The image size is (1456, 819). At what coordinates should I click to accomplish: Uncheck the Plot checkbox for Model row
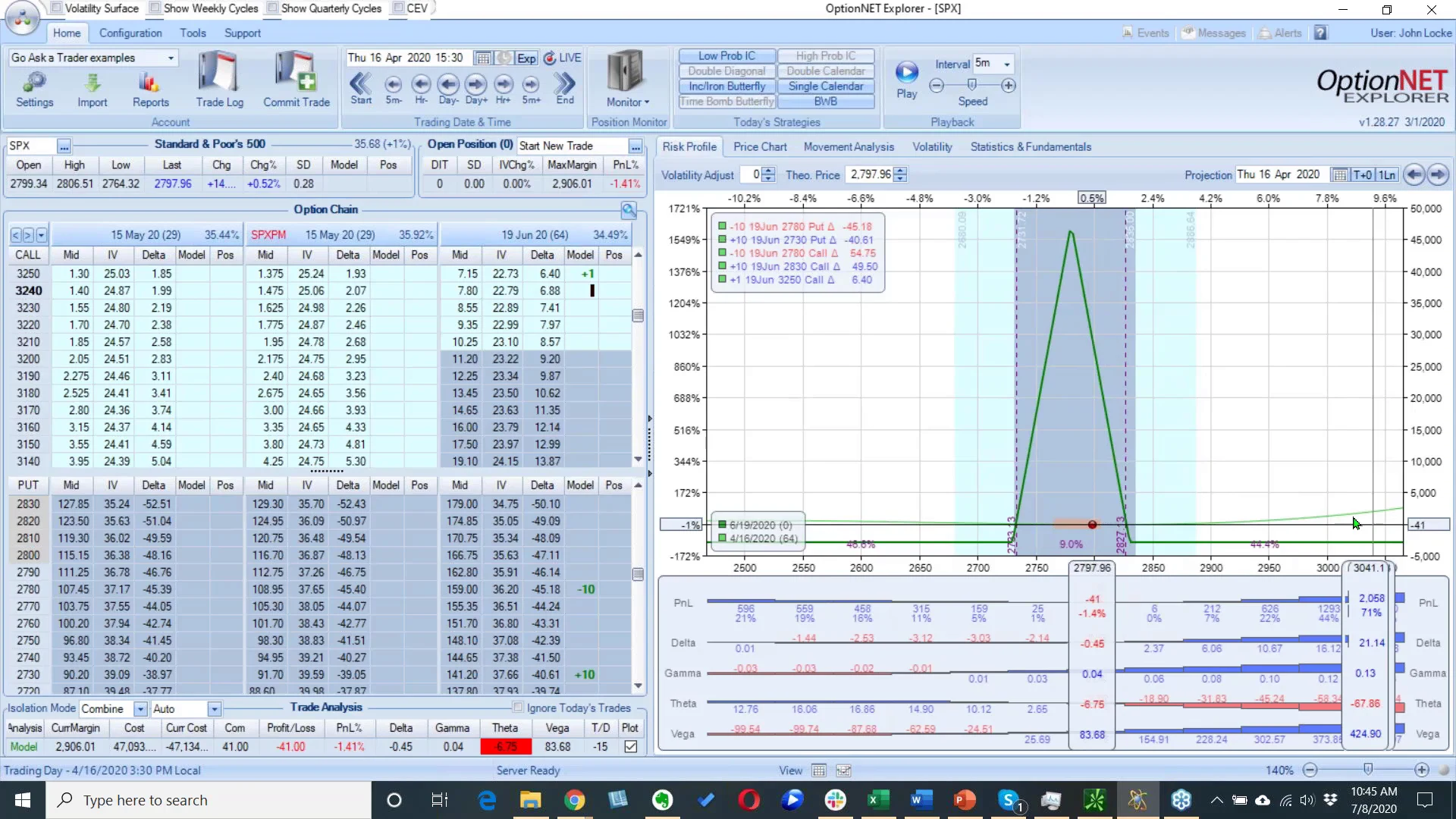[630, 747]
